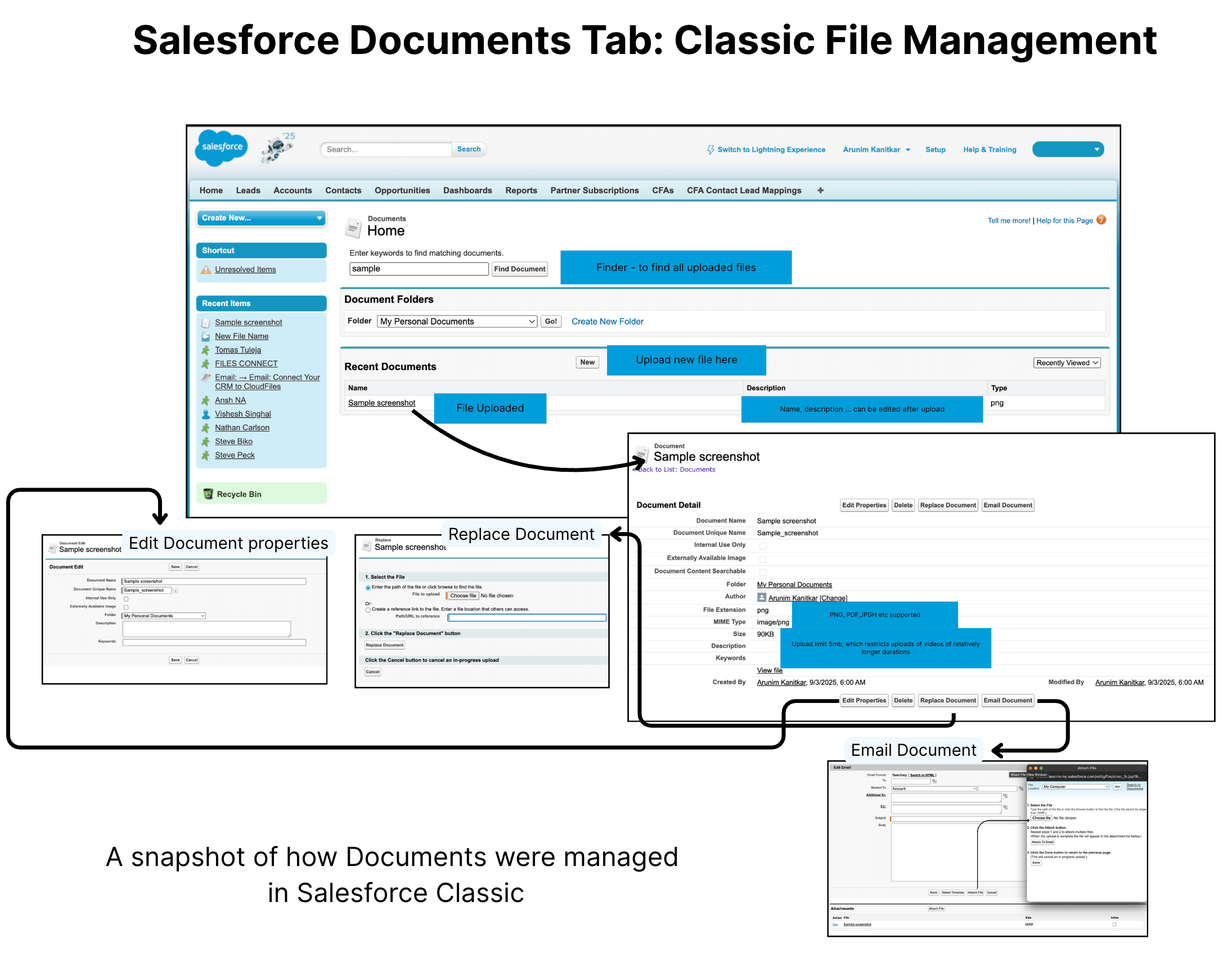Click the lookup icon beside the To field

[x=934, y=782]
